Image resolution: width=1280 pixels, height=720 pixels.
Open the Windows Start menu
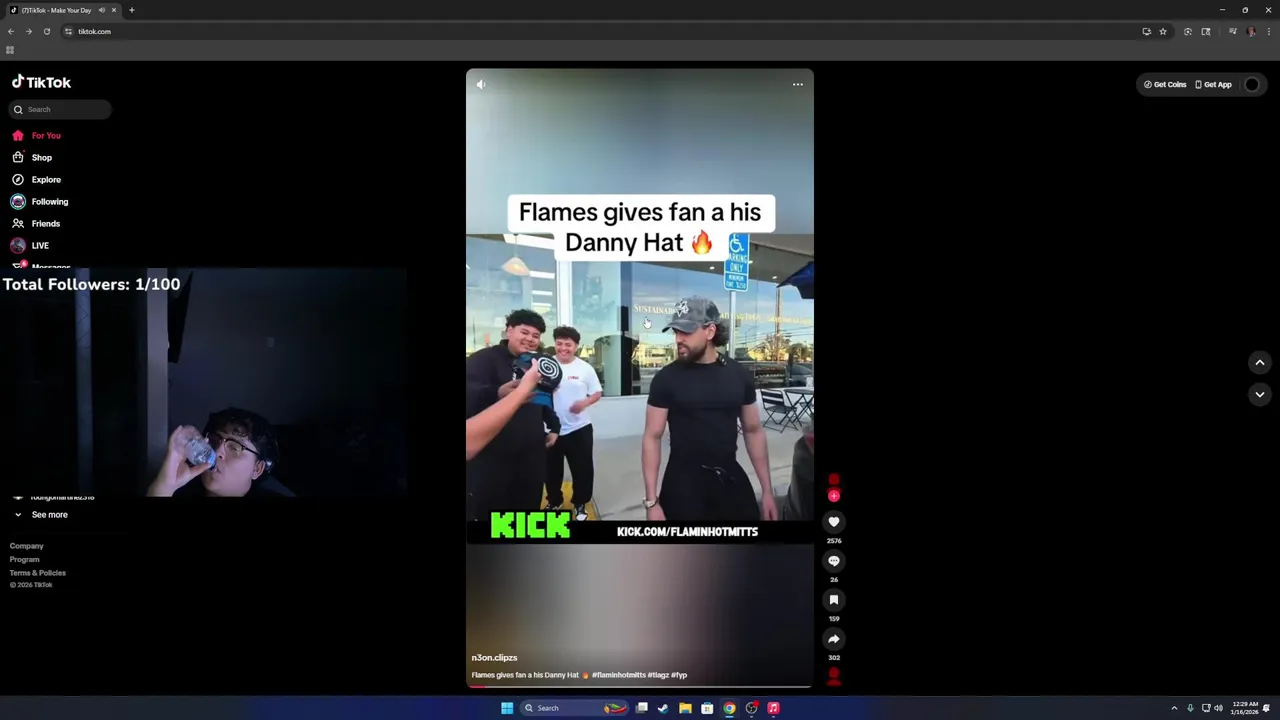507,708
